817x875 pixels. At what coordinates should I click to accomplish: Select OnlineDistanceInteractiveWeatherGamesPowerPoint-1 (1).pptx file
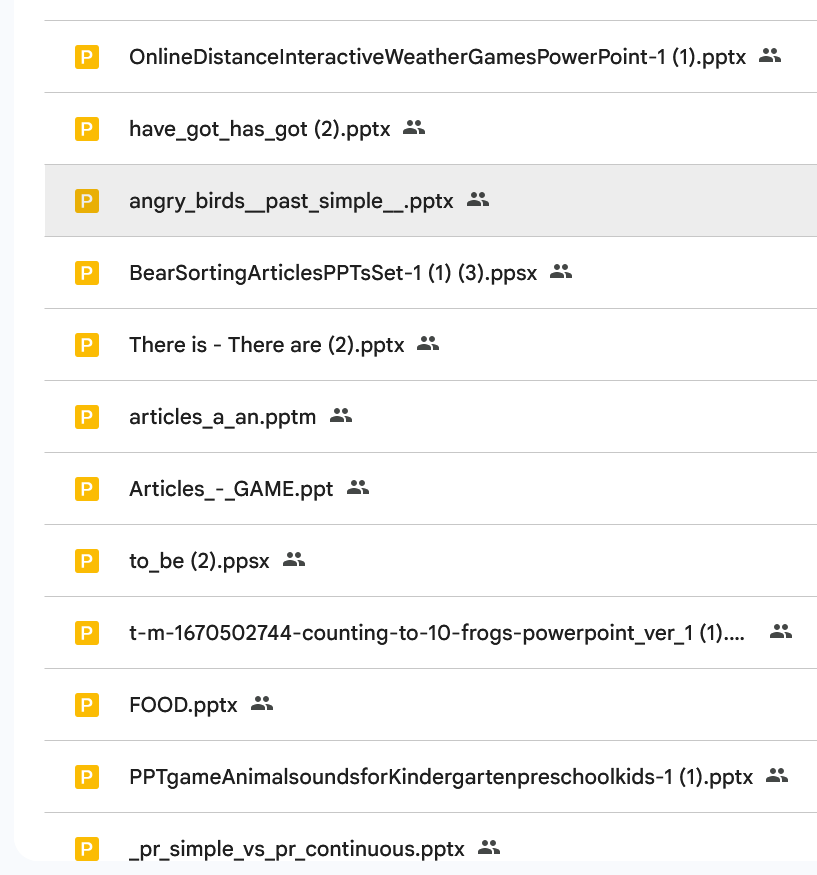coord(437,57)
